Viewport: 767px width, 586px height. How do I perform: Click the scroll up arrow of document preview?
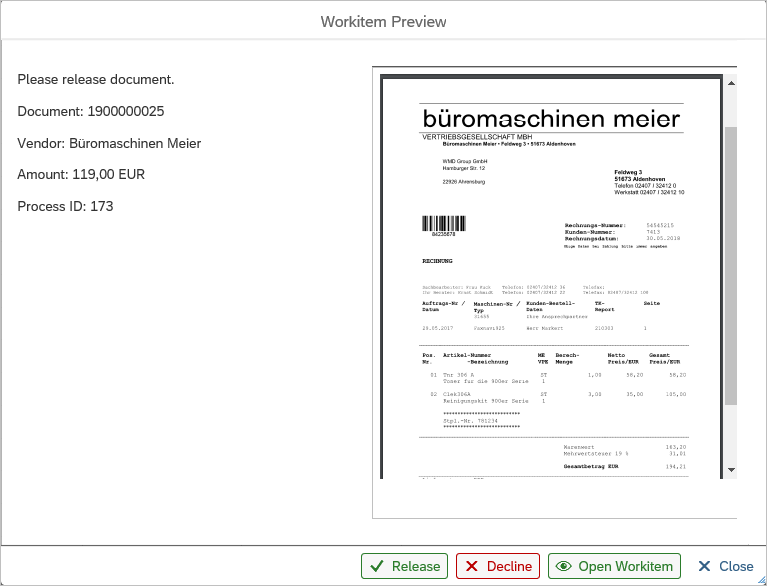tap(731, 83)
